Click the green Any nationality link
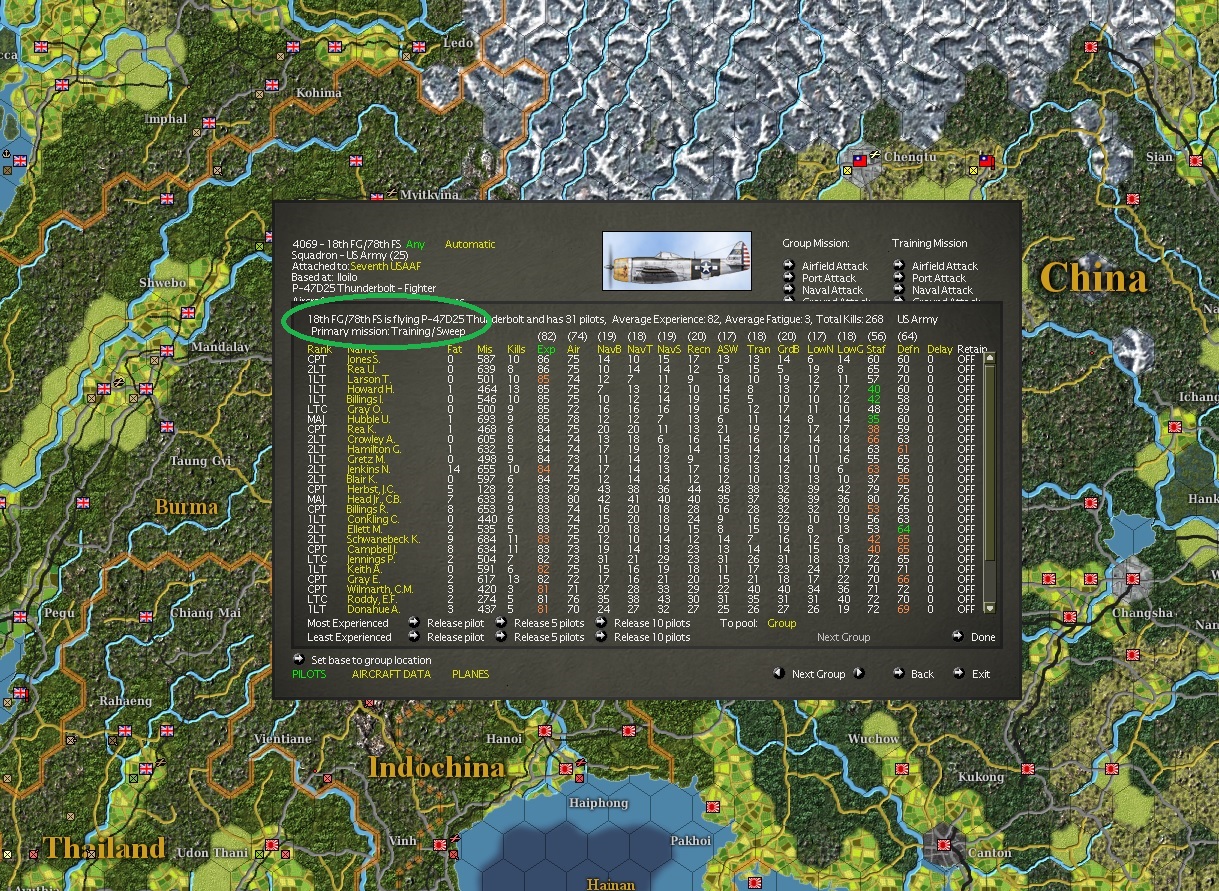1219x891 pixels. pyautogui.click(x=415, y=244)
